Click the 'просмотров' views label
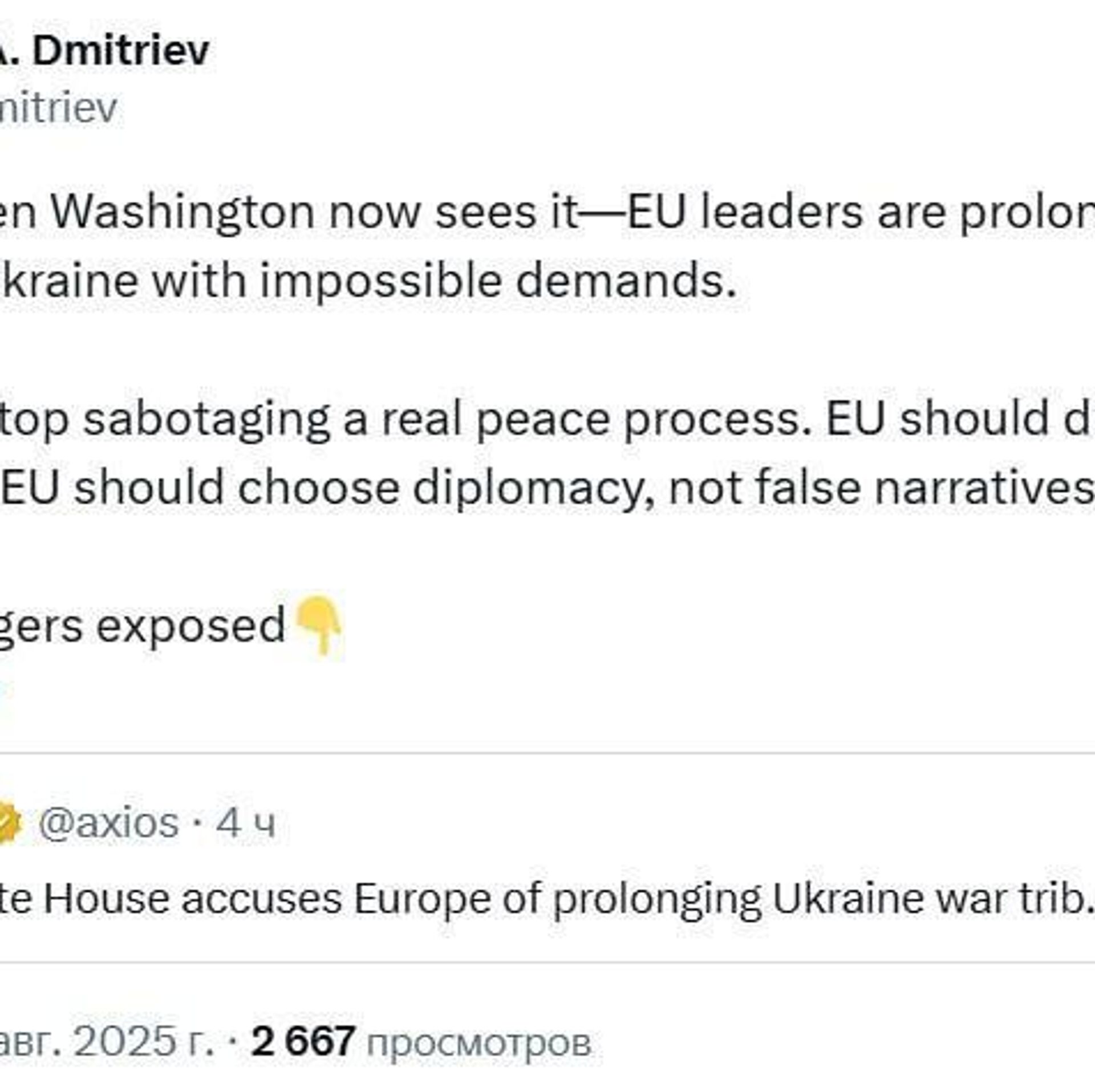 pyautogui.click(x=478, y=1042)
